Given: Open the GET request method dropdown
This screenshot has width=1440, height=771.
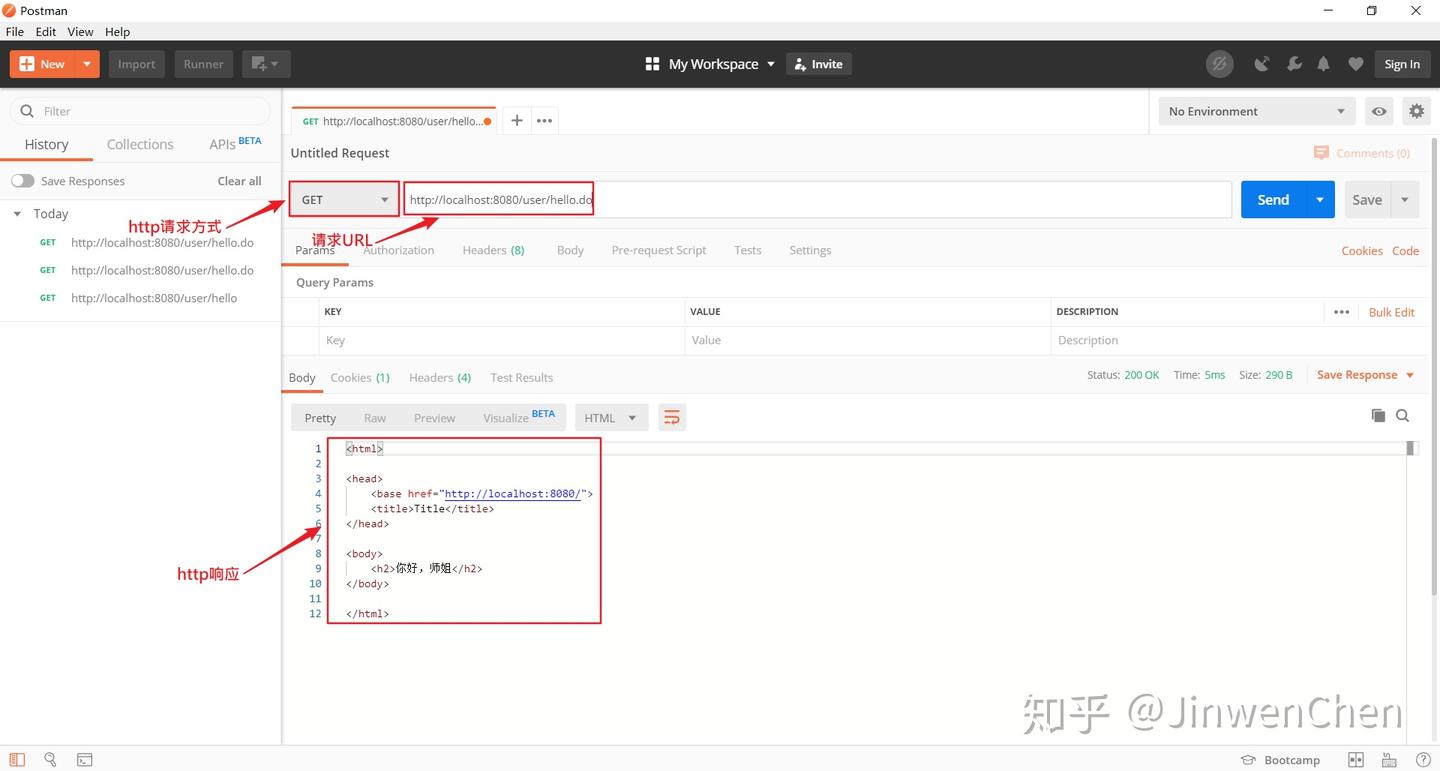Looking at the screenshot, I should coord(343,199).
